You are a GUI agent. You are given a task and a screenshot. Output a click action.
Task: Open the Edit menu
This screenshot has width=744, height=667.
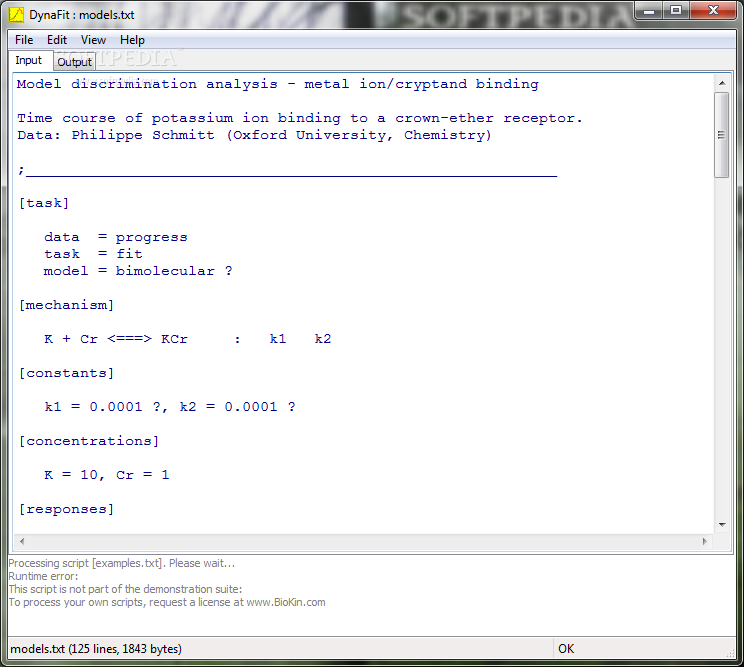click(56, 40)
